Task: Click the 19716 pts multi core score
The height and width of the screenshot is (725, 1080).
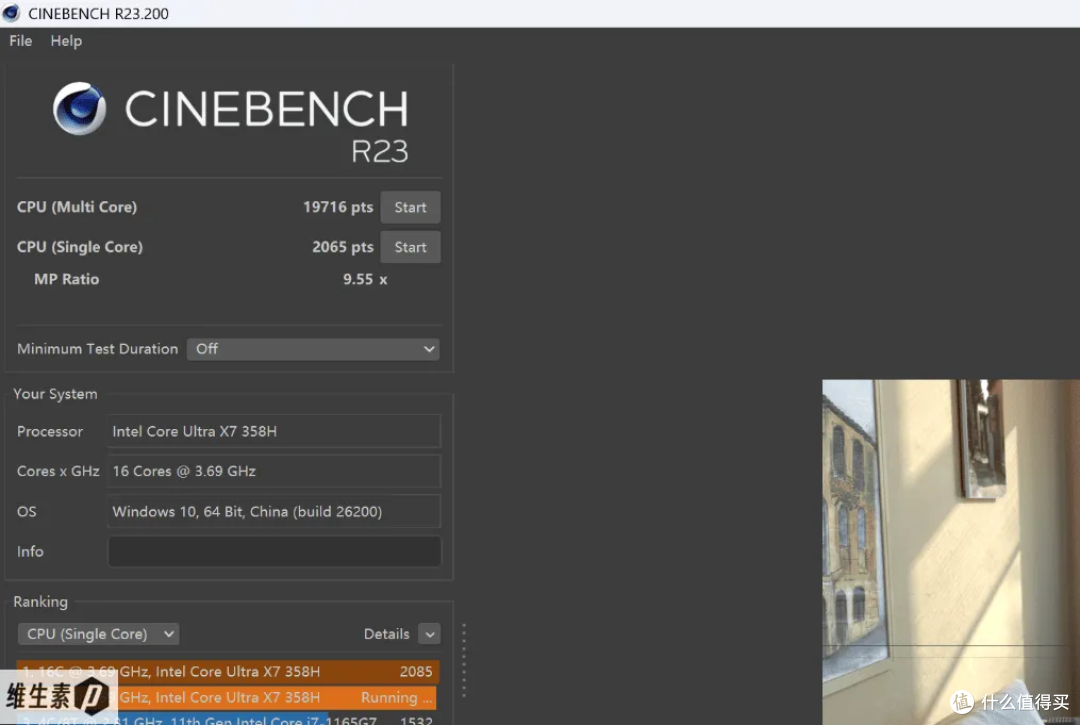Action: coord(338,207)
